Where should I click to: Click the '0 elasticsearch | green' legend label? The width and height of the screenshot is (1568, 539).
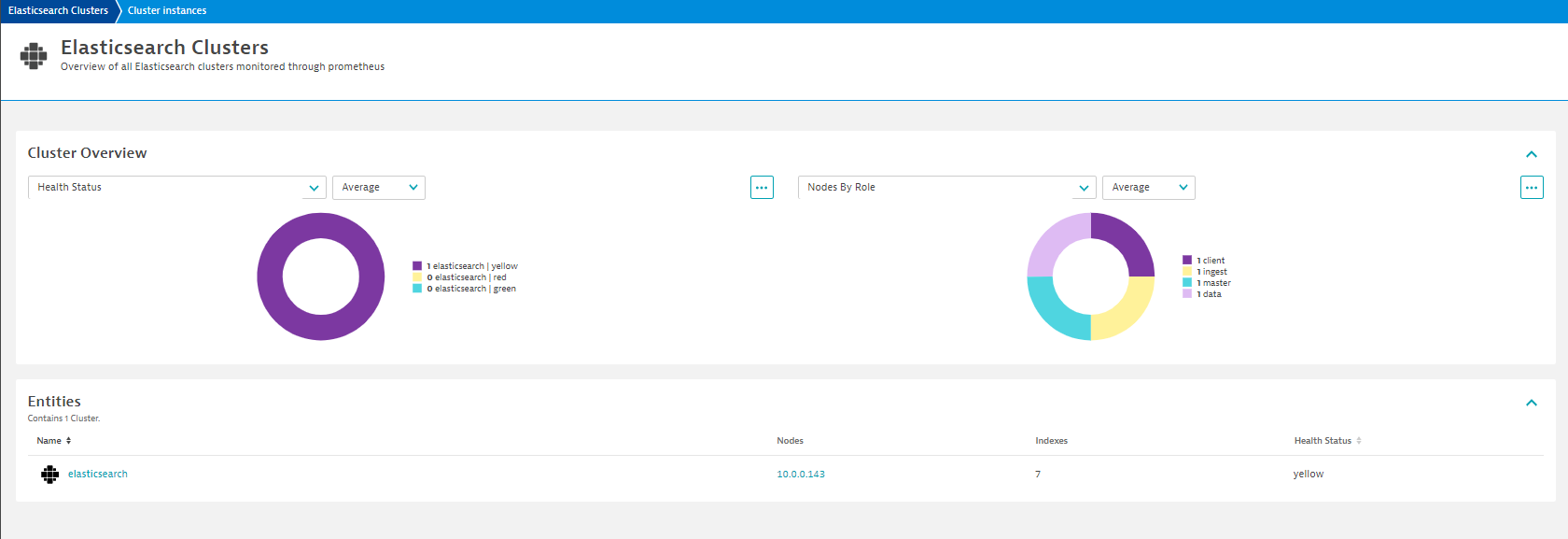coord(471,289)
